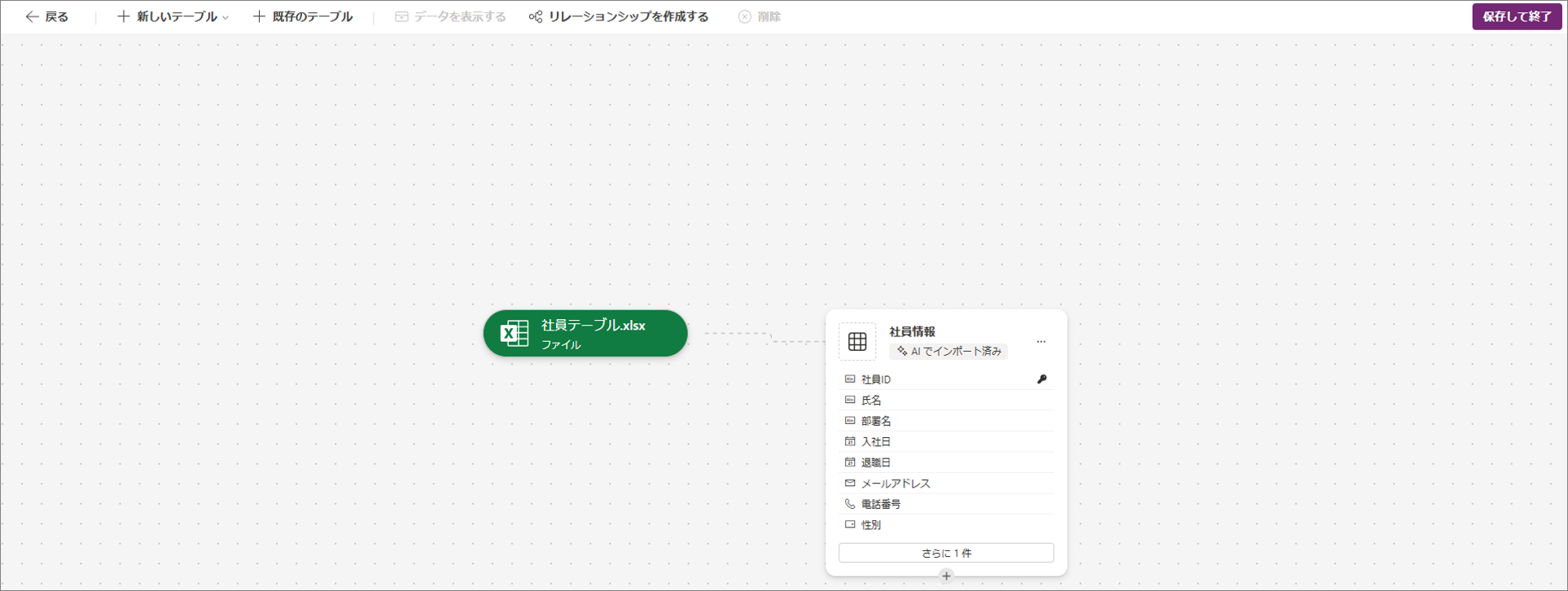Select the メールアドレス column row
Viewport: 1568px width, 591px height.
click(946, 484)
